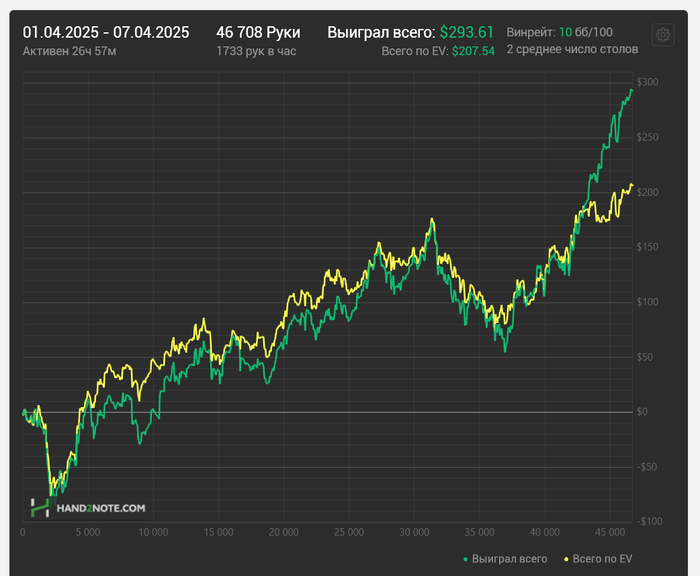
Task: Click the '40 000' x-axis label
Action: coord(545,532)
